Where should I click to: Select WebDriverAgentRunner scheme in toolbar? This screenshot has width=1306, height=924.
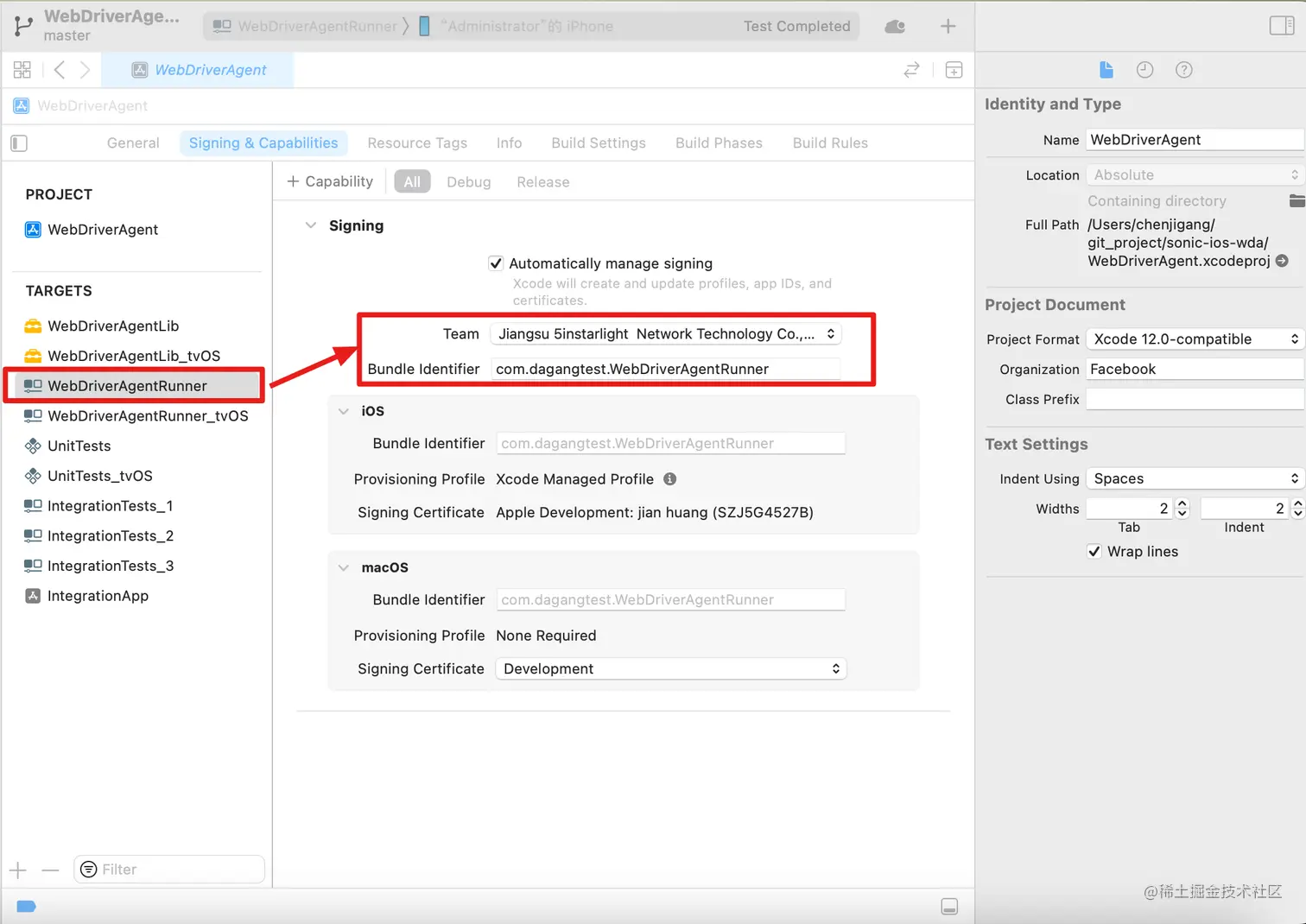click(x=305, y=26)
